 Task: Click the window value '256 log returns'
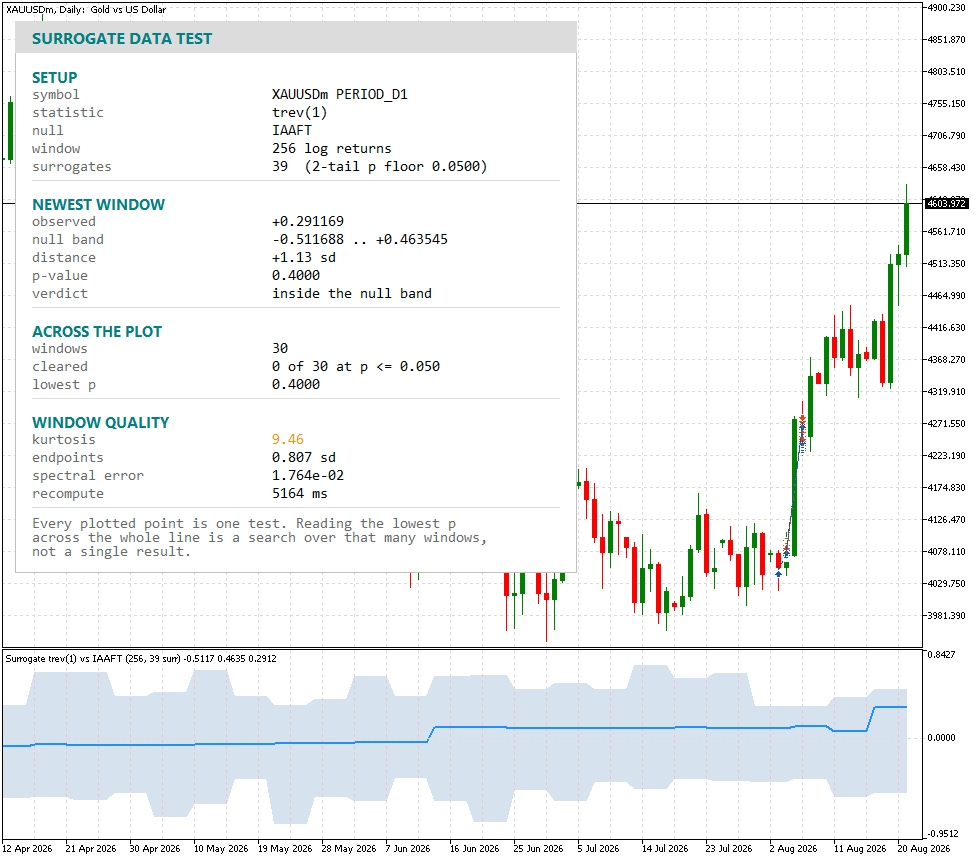[x=331, y=149]
